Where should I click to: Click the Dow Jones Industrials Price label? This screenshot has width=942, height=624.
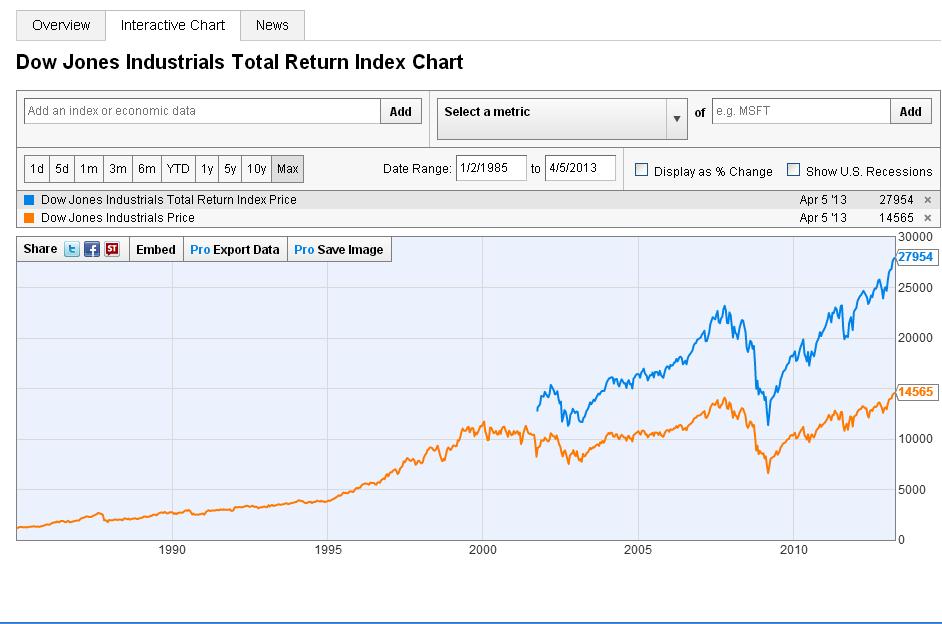(118, 217)
